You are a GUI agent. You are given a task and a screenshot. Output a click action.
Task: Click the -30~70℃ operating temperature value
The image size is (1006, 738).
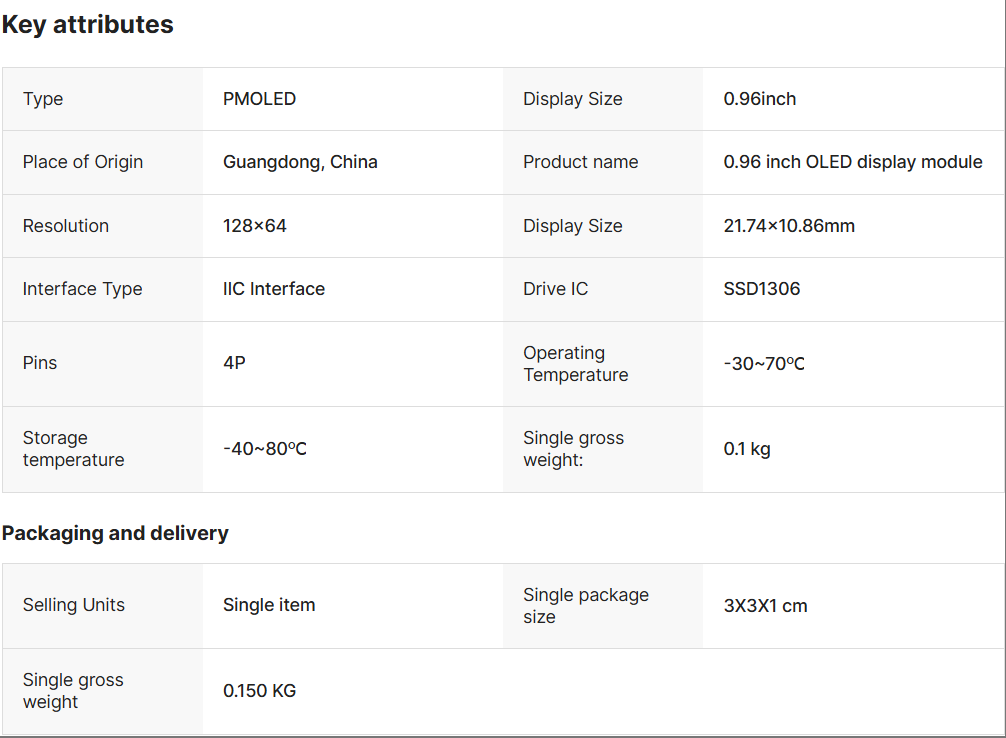click(764, 363)
